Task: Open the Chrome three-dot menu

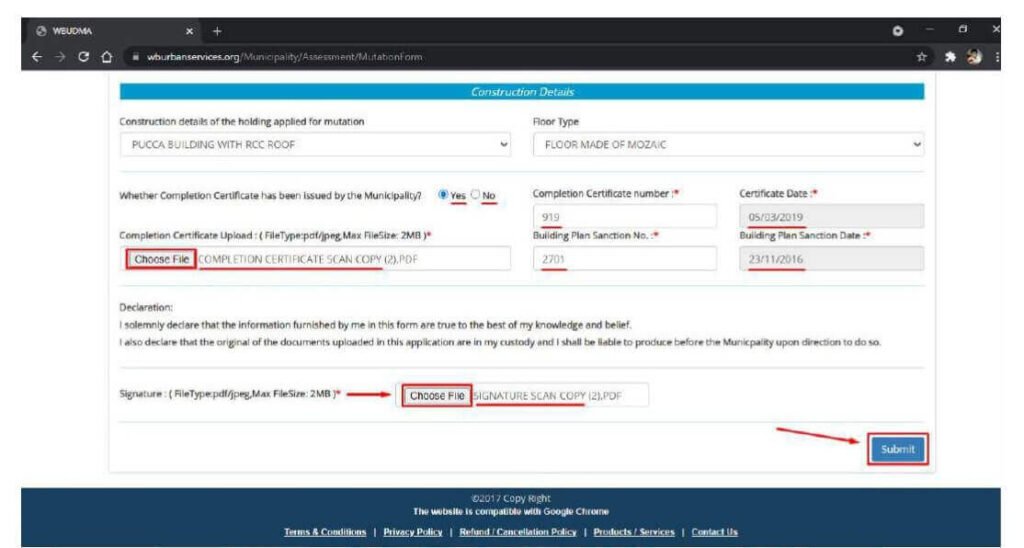Action: (x=997, y=57)
